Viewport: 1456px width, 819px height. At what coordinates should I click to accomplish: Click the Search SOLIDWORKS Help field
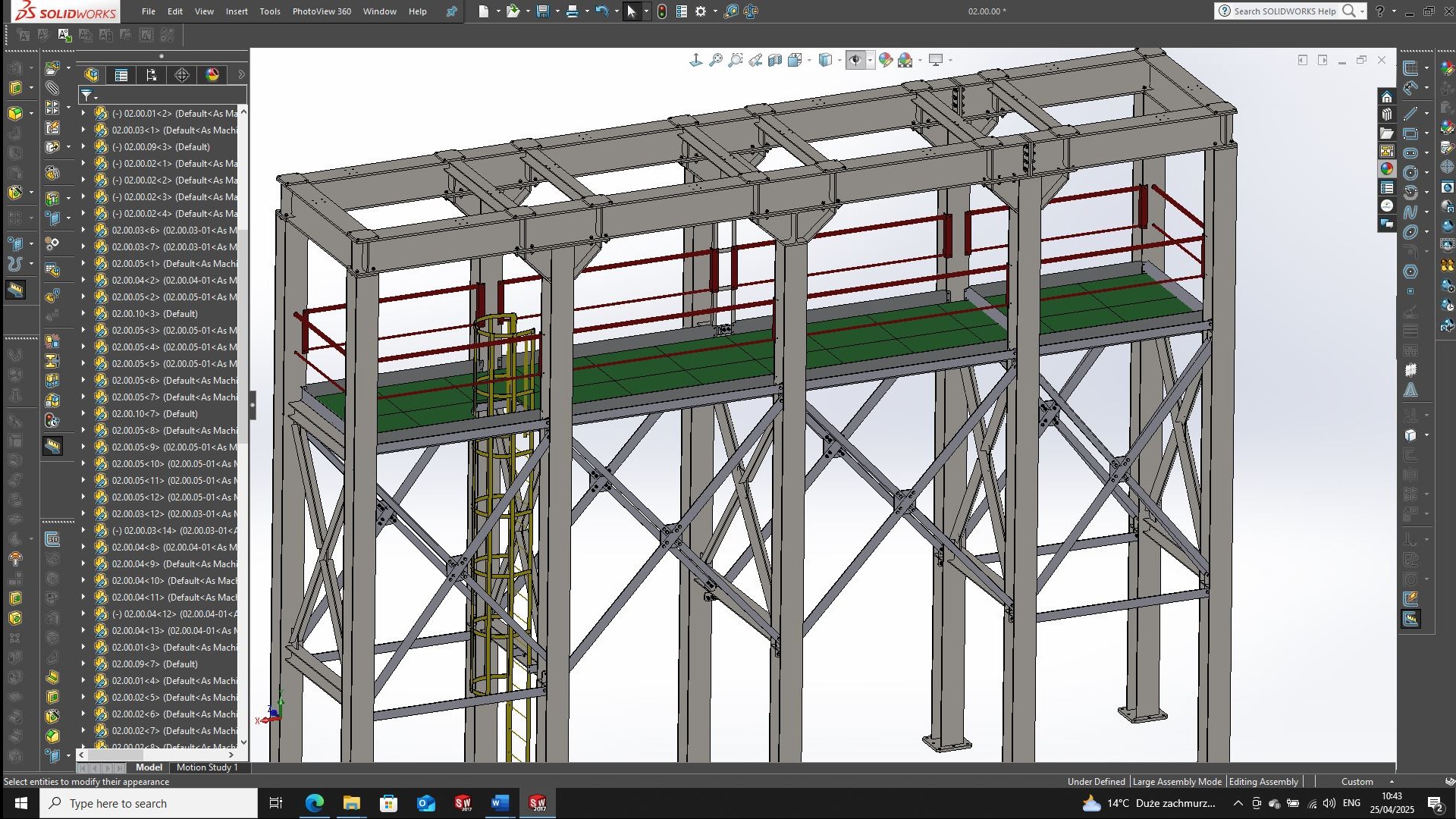tap(1285, 11)
